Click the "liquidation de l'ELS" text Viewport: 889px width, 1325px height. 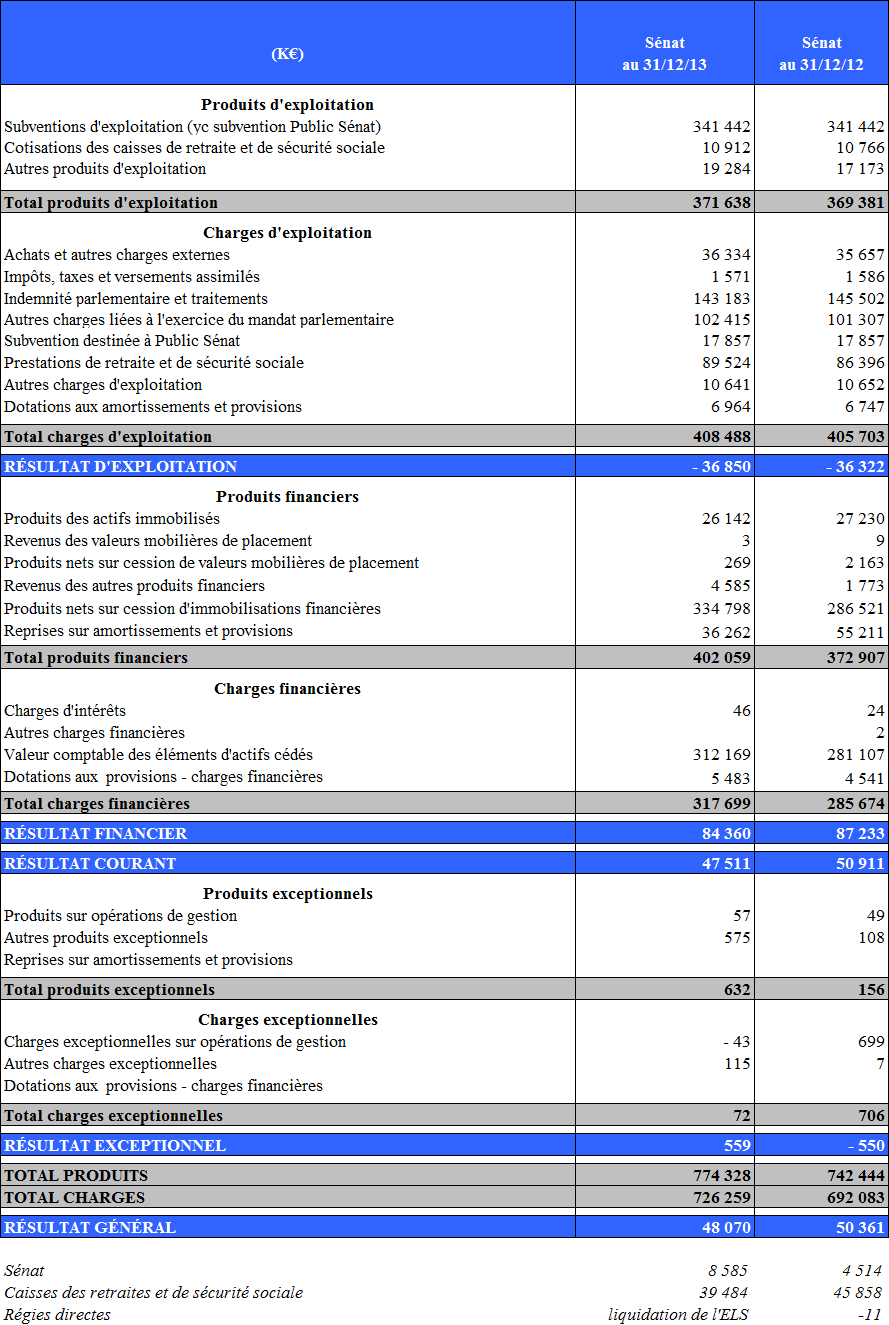tap(678, 1315)
